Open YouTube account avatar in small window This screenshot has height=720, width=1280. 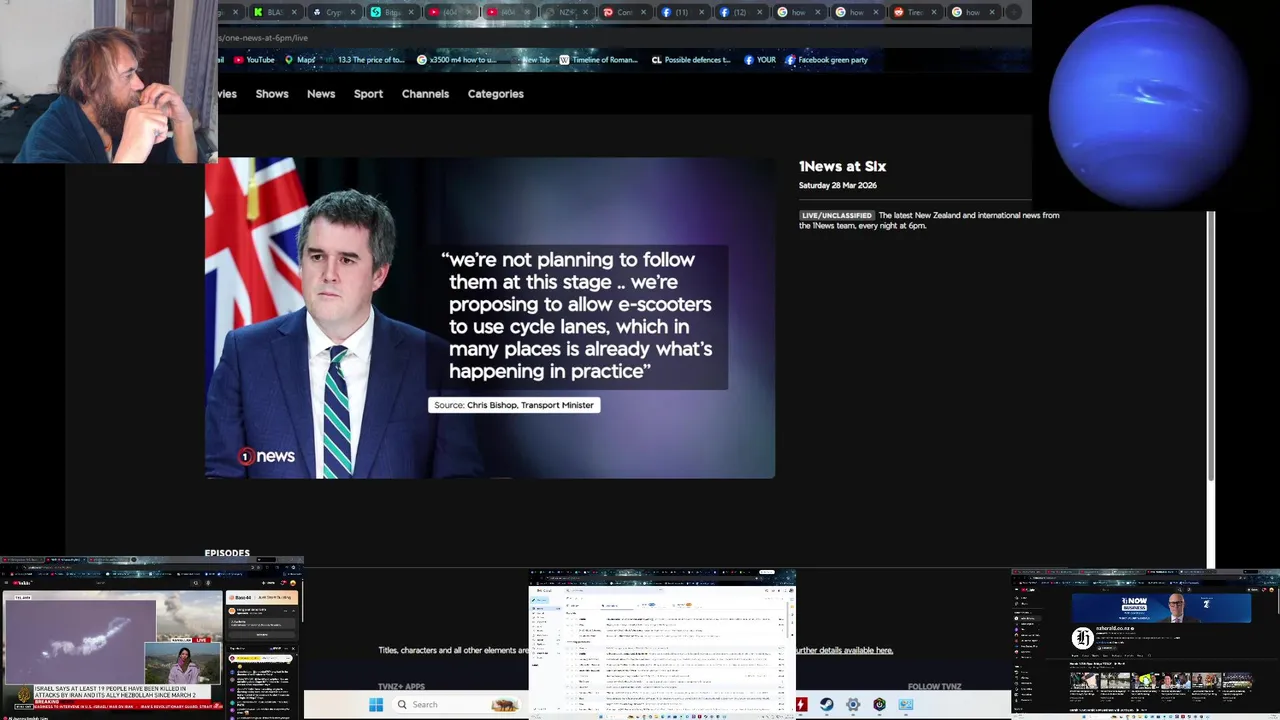(x=294, y=582)
